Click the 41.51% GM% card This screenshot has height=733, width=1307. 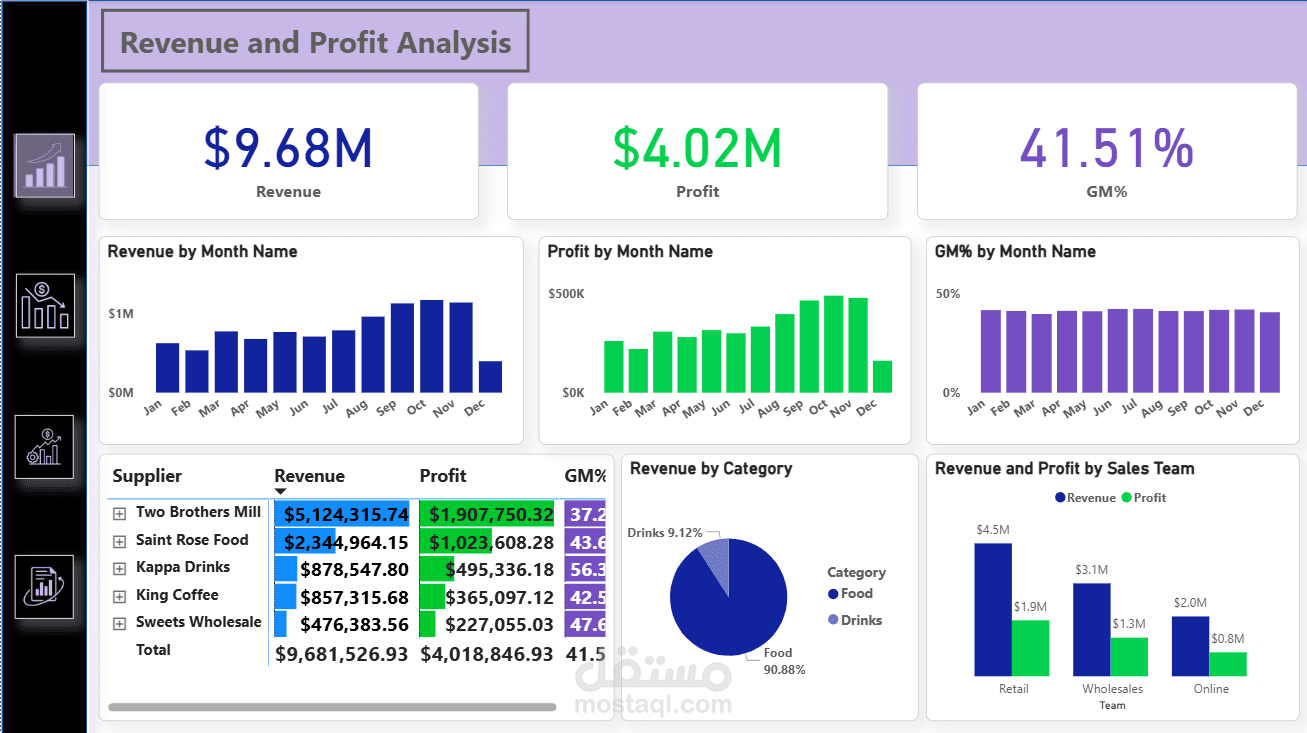[x=1107, y=150]
